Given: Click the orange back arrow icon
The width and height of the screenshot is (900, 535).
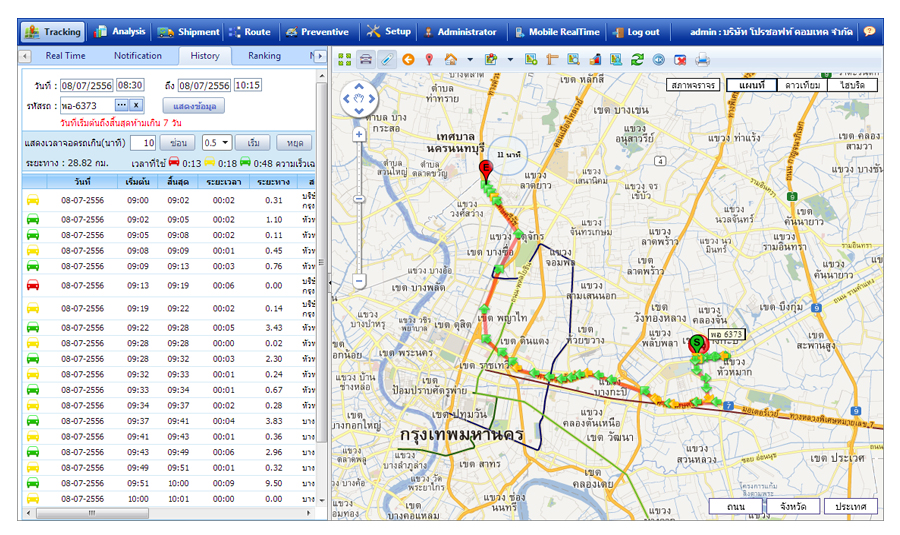Looking at the screenshot, I should (408, 59).
